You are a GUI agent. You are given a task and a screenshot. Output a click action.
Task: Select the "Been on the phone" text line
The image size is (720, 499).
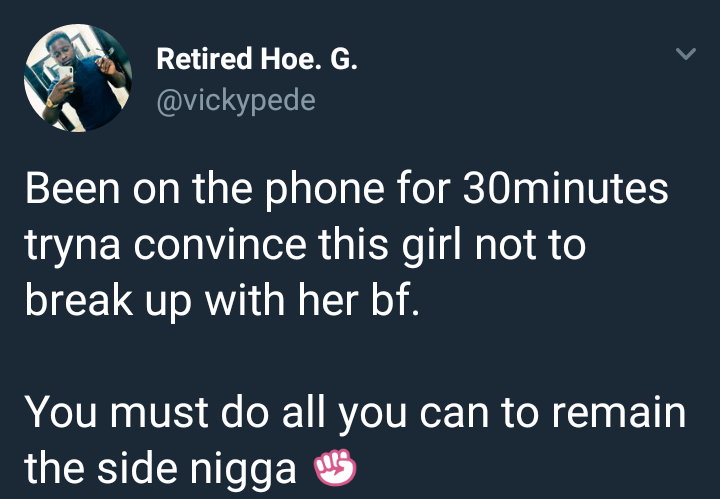tap(347, 189)
